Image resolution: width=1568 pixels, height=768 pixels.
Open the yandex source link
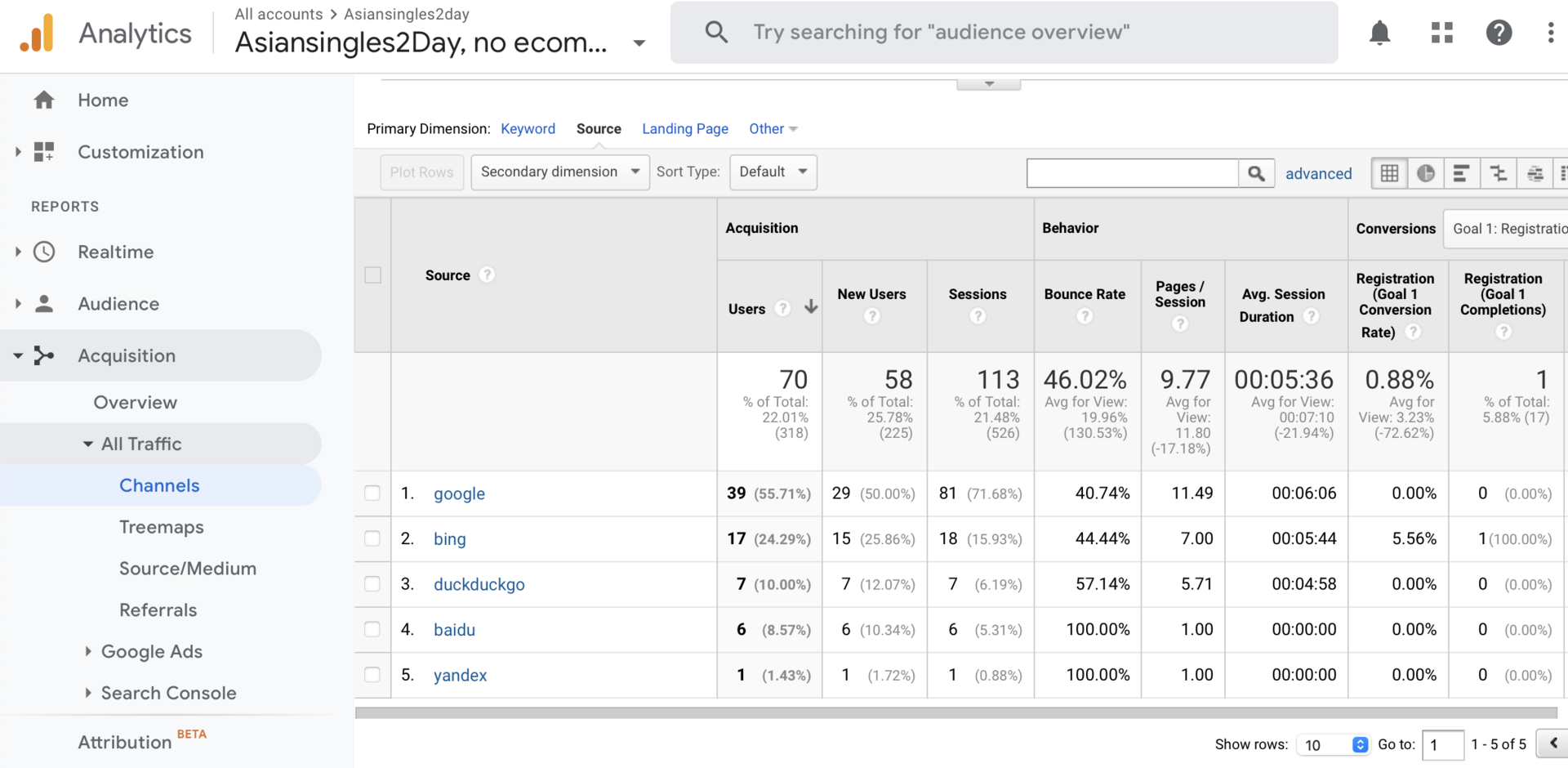(x=460, y=676)
